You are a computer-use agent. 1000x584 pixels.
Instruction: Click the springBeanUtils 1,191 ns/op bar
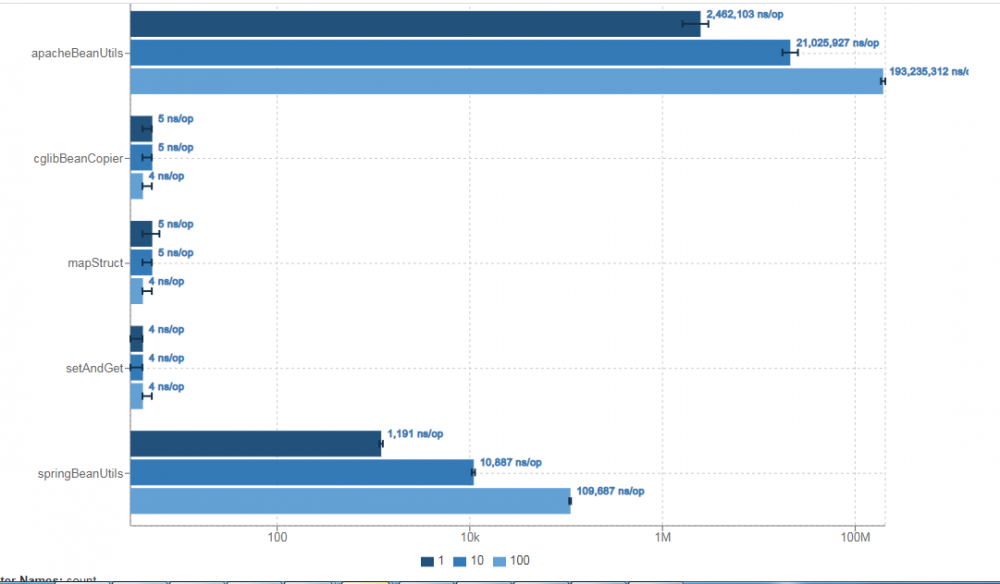click(256, 444)
